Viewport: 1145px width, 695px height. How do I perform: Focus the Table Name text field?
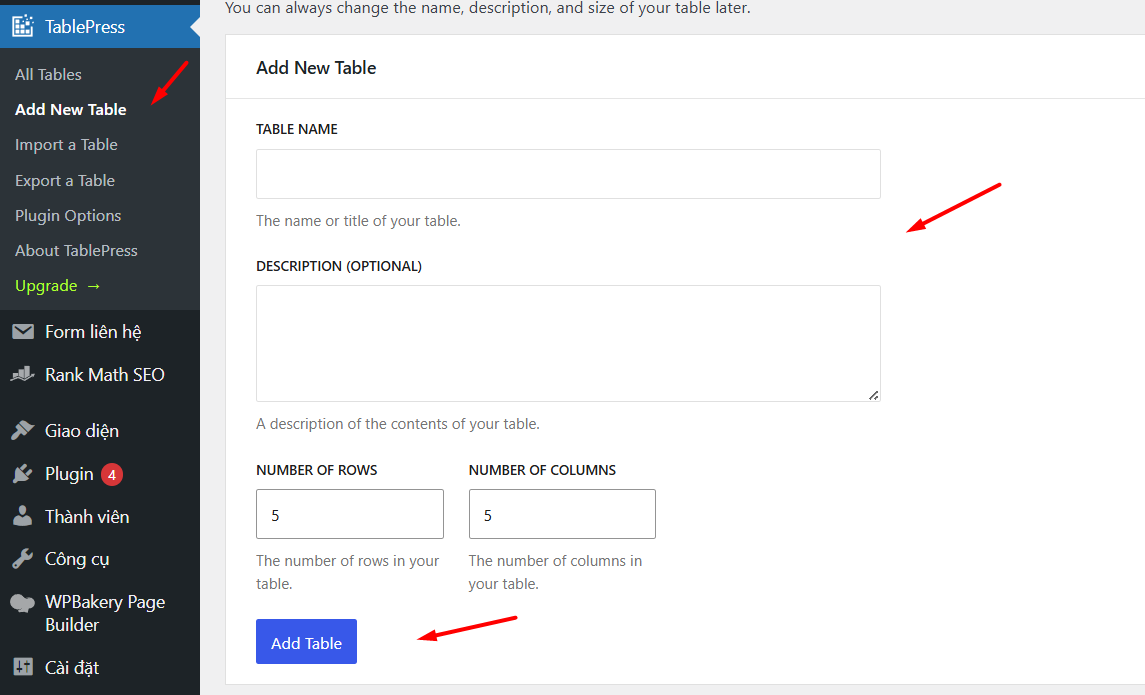pyautogui.click(x=568, y=174)
